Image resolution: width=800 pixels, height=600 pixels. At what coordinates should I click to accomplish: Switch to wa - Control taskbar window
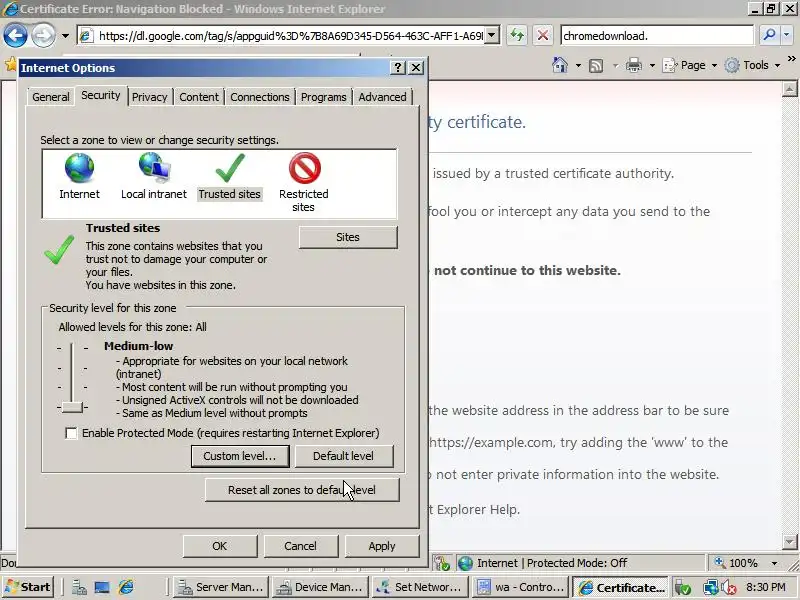click(520, 587)
